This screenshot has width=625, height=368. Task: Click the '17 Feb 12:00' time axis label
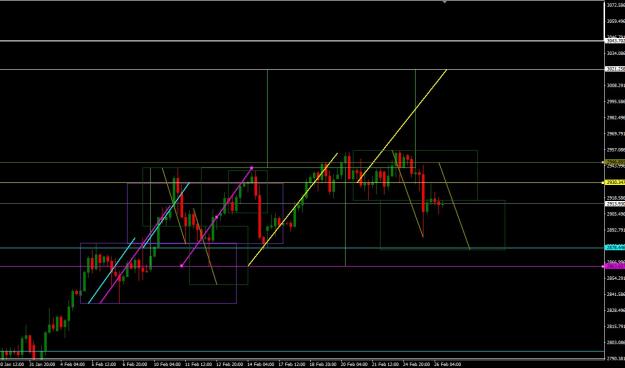pyautogui.click(x=291, y=364)
